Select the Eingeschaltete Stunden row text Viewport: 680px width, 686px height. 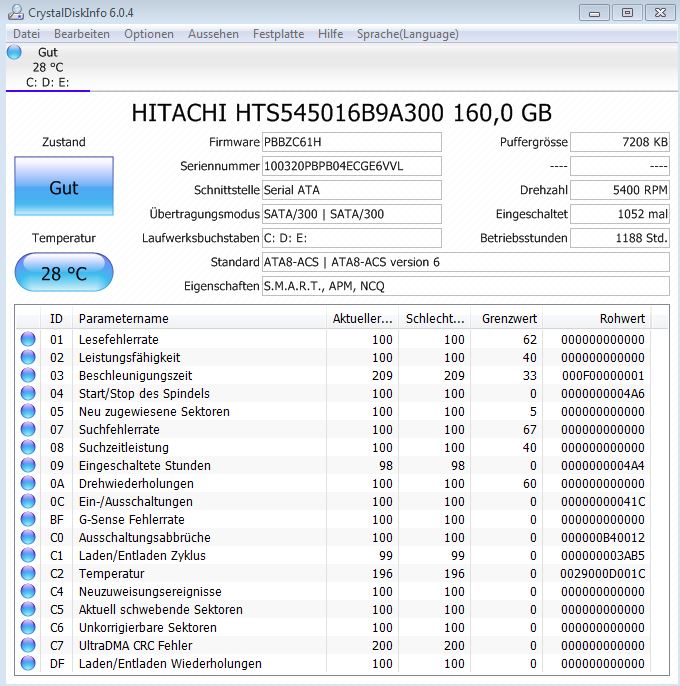click(x=144, y=466)
